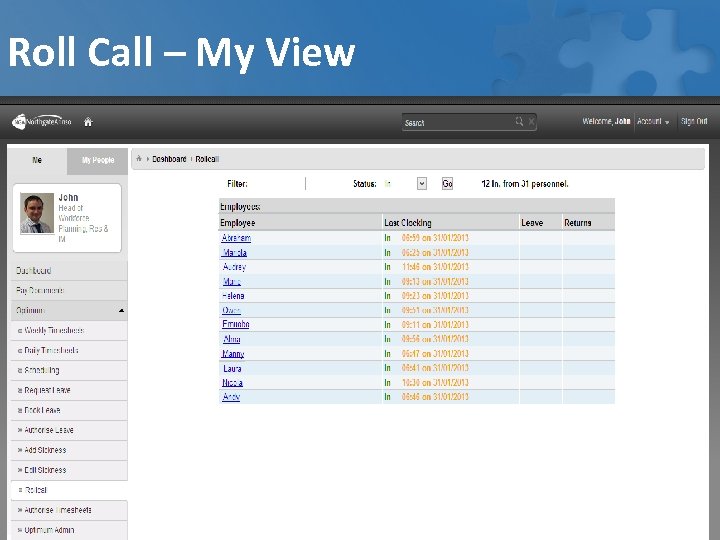720x540 pixels.
Task: Click John's profile photo
Action: (x=37, y=214)
